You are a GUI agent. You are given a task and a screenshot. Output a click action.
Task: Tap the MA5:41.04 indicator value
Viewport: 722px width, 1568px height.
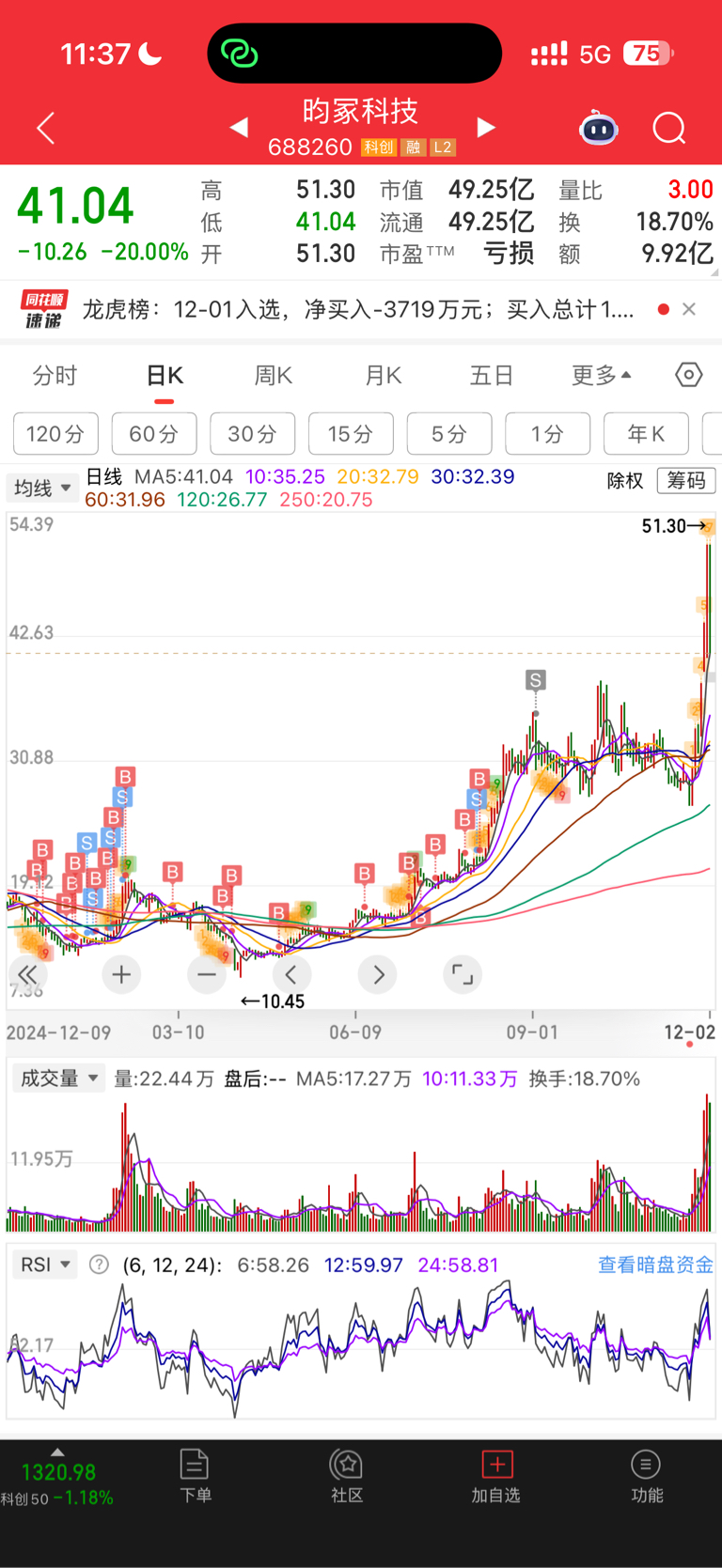click(x=183, y=476)
